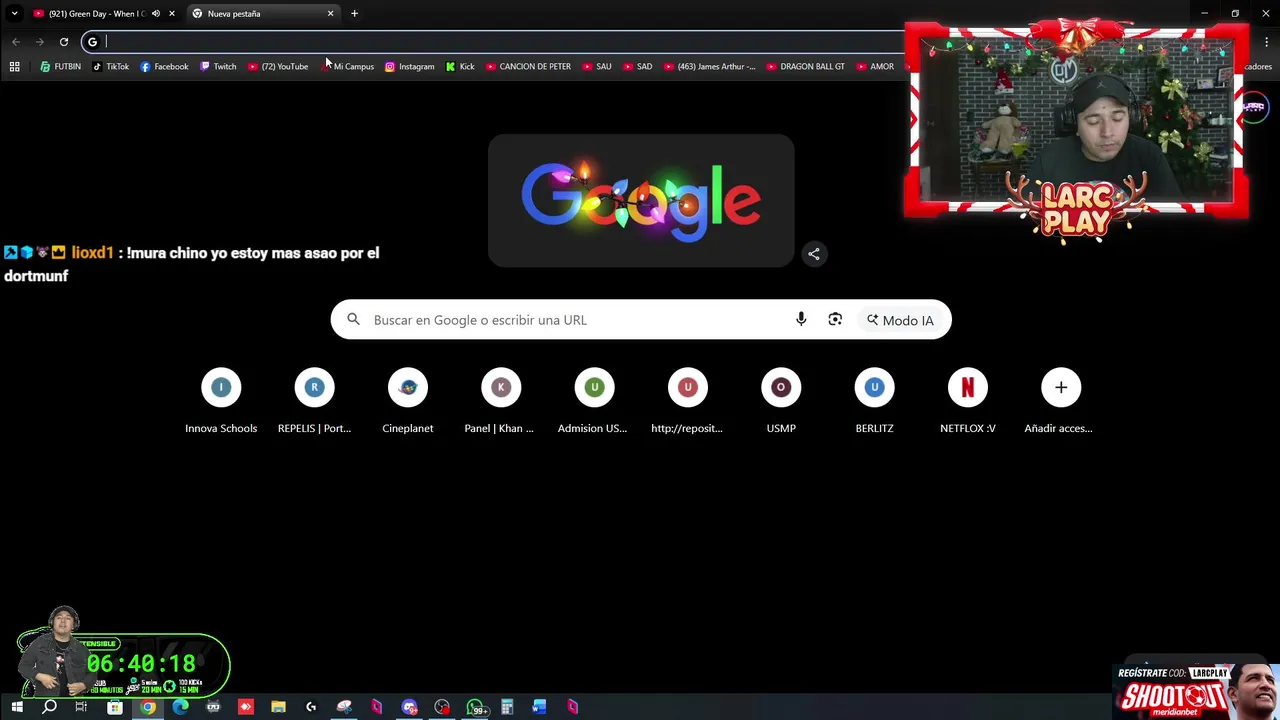
Task: Open Discord from the taskbar
Action: [x=409, y=708]
